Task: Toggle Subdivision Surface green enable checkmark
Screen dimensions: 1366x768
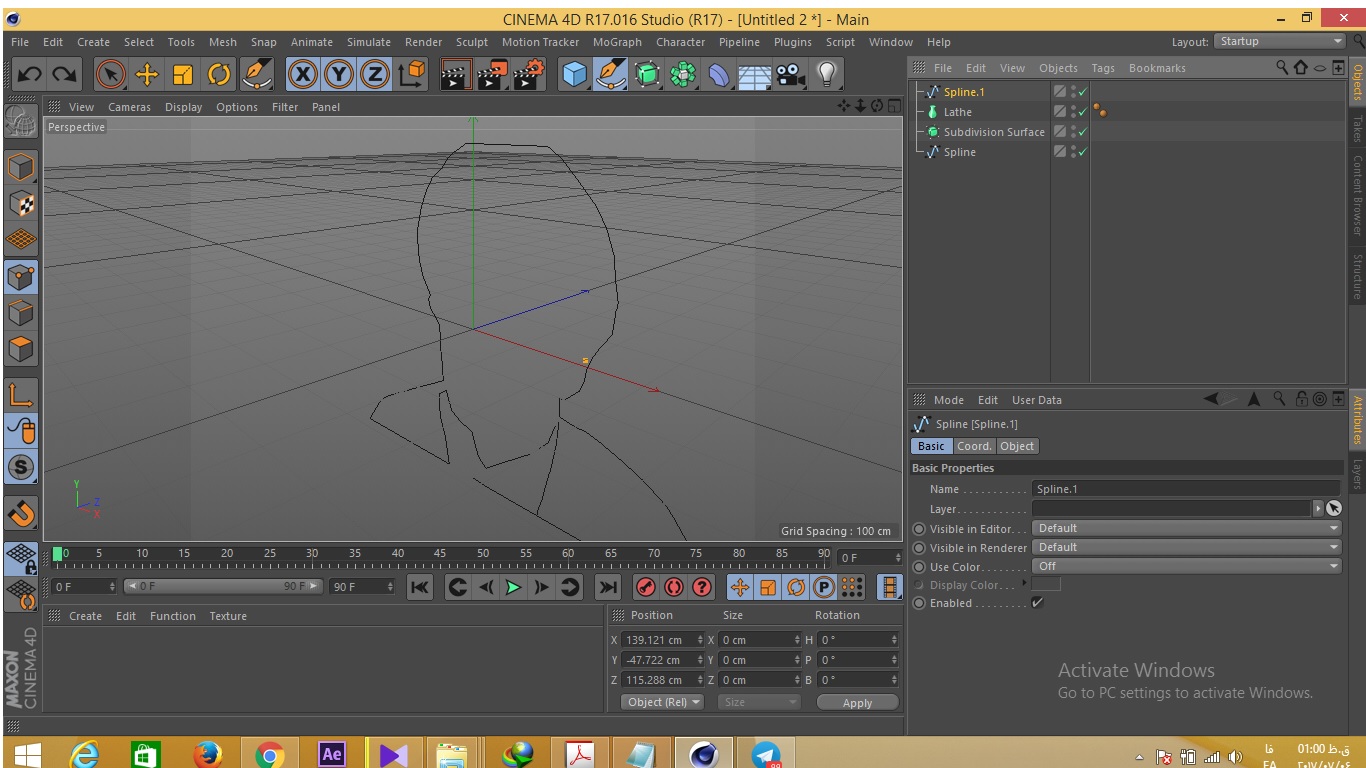Action: point(1082,132)
